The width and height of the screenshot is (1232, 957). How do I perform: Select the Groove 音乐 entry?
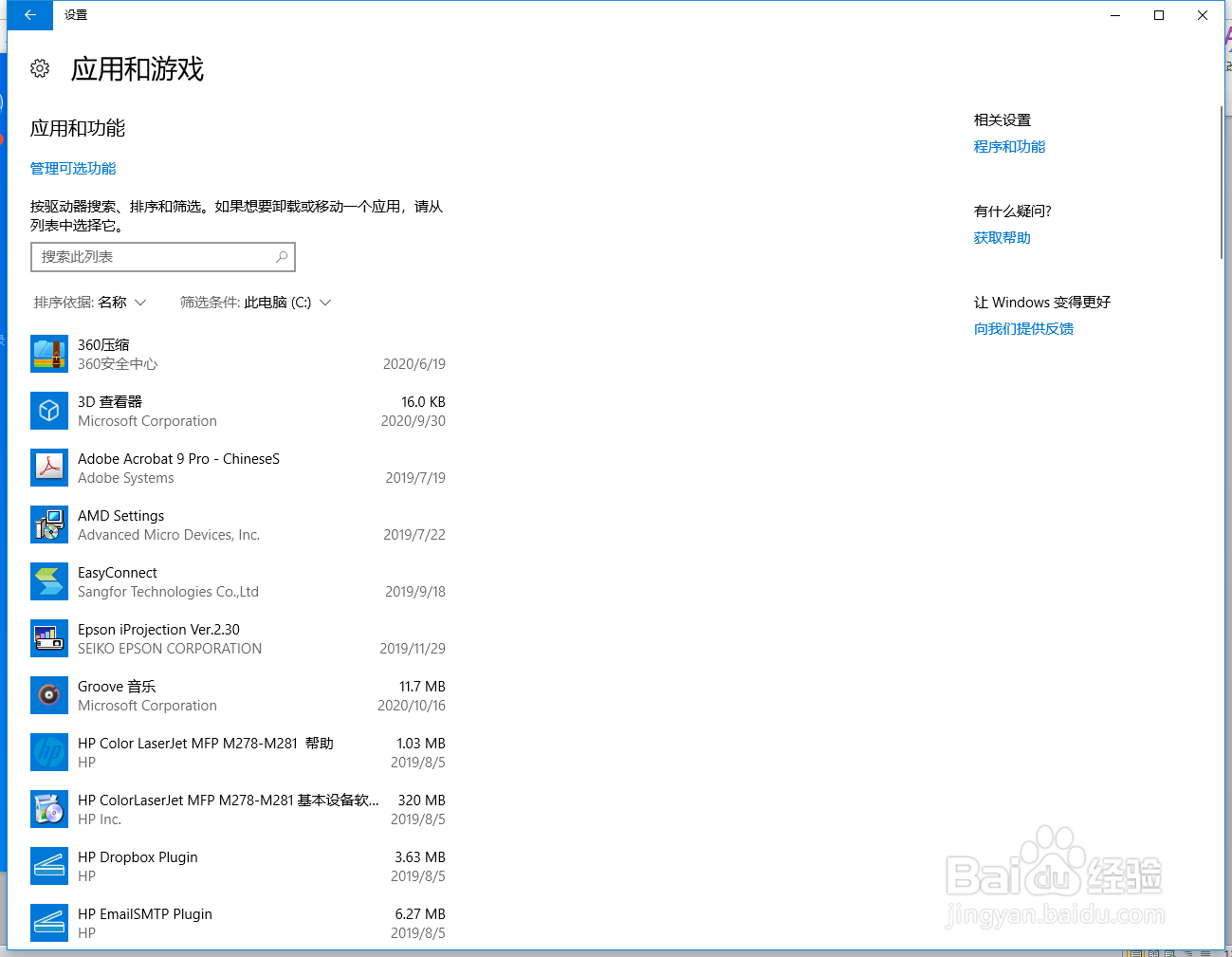pos(238,695)
